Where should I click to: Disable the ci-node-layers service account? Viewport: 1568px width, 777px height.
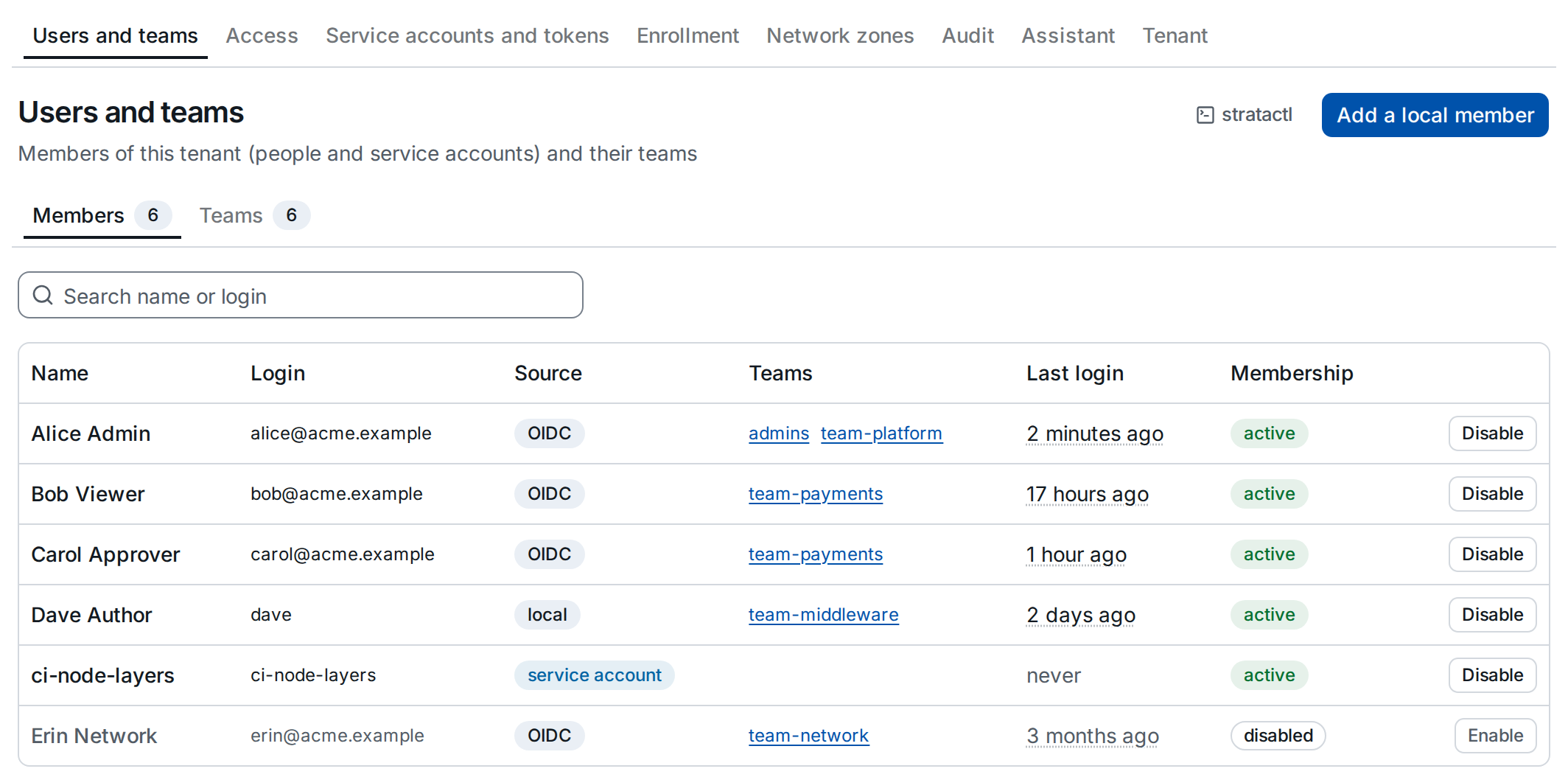click(x=1492, y=675)
